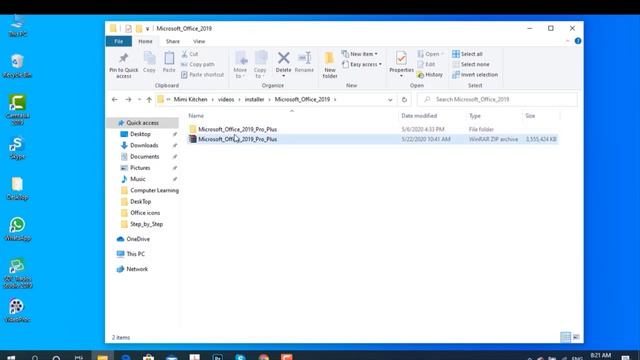
Task: Select Network in navigation pane
Action: [137, 269]
